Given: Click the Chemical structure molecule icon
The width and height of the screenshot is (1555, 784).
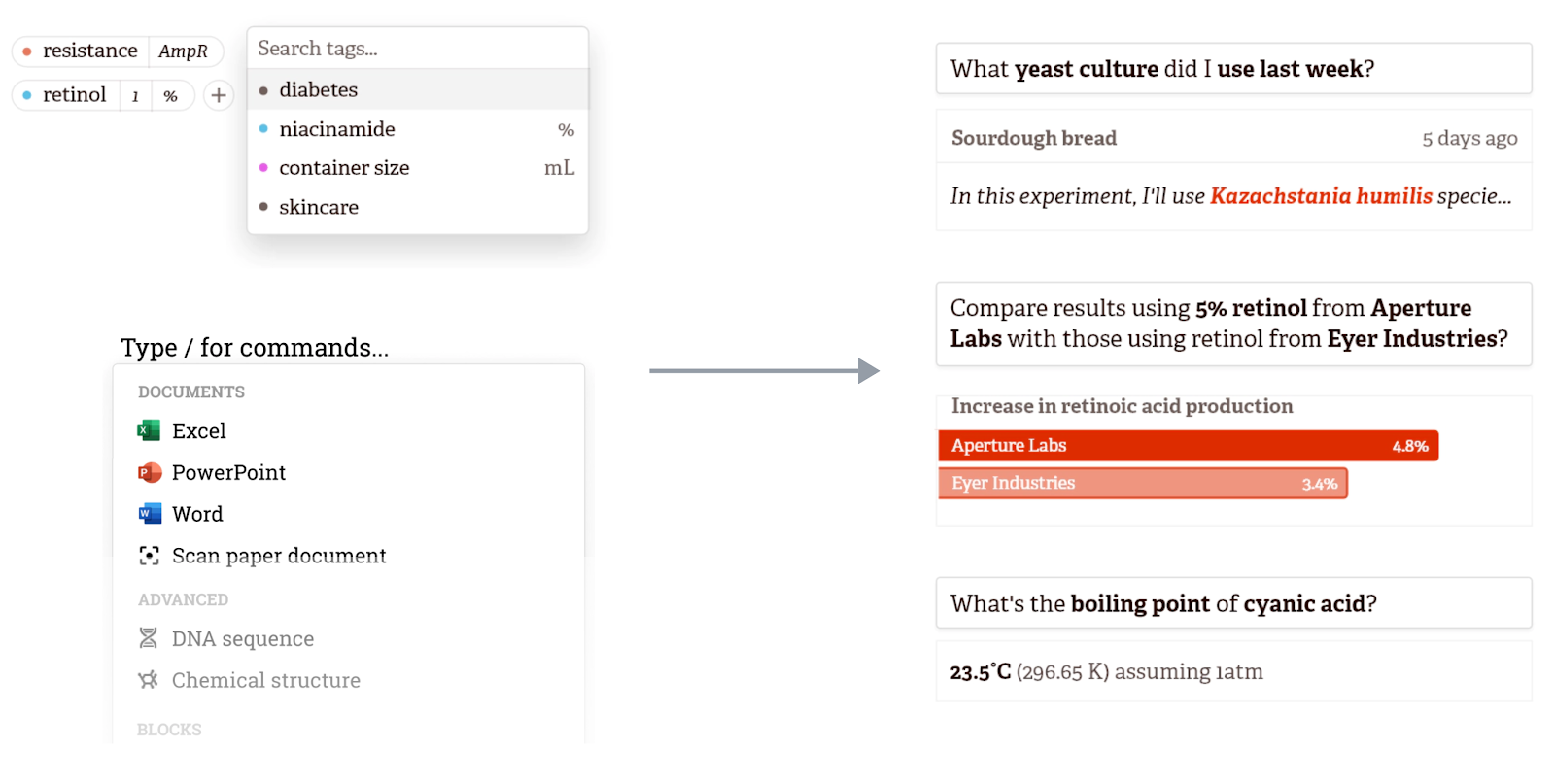Looking at the screenshot, I should tap(148, 680).
